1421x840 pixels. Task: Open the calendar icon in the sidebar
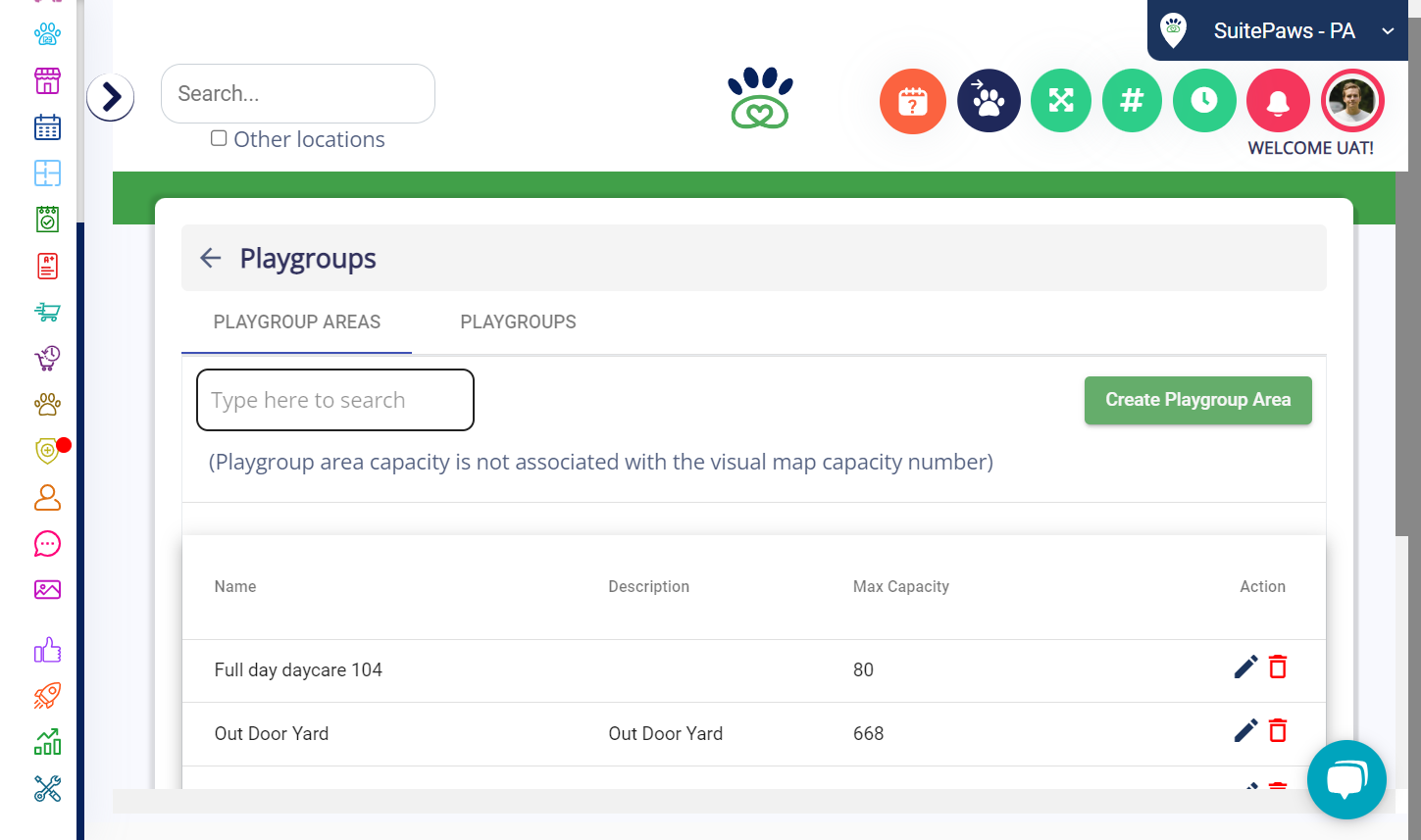[47, 126]
